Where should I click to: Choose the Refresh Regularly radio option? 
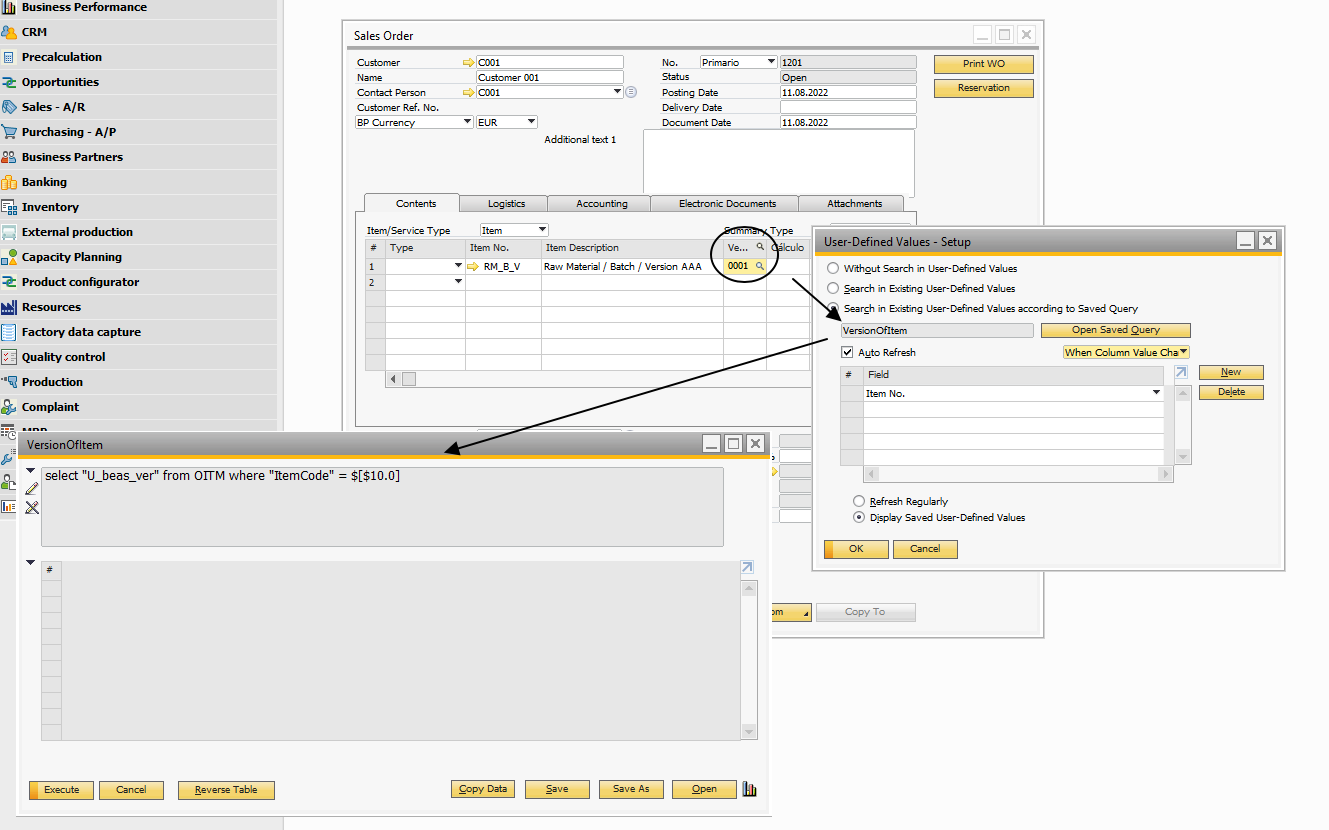[x=858, y=501]
